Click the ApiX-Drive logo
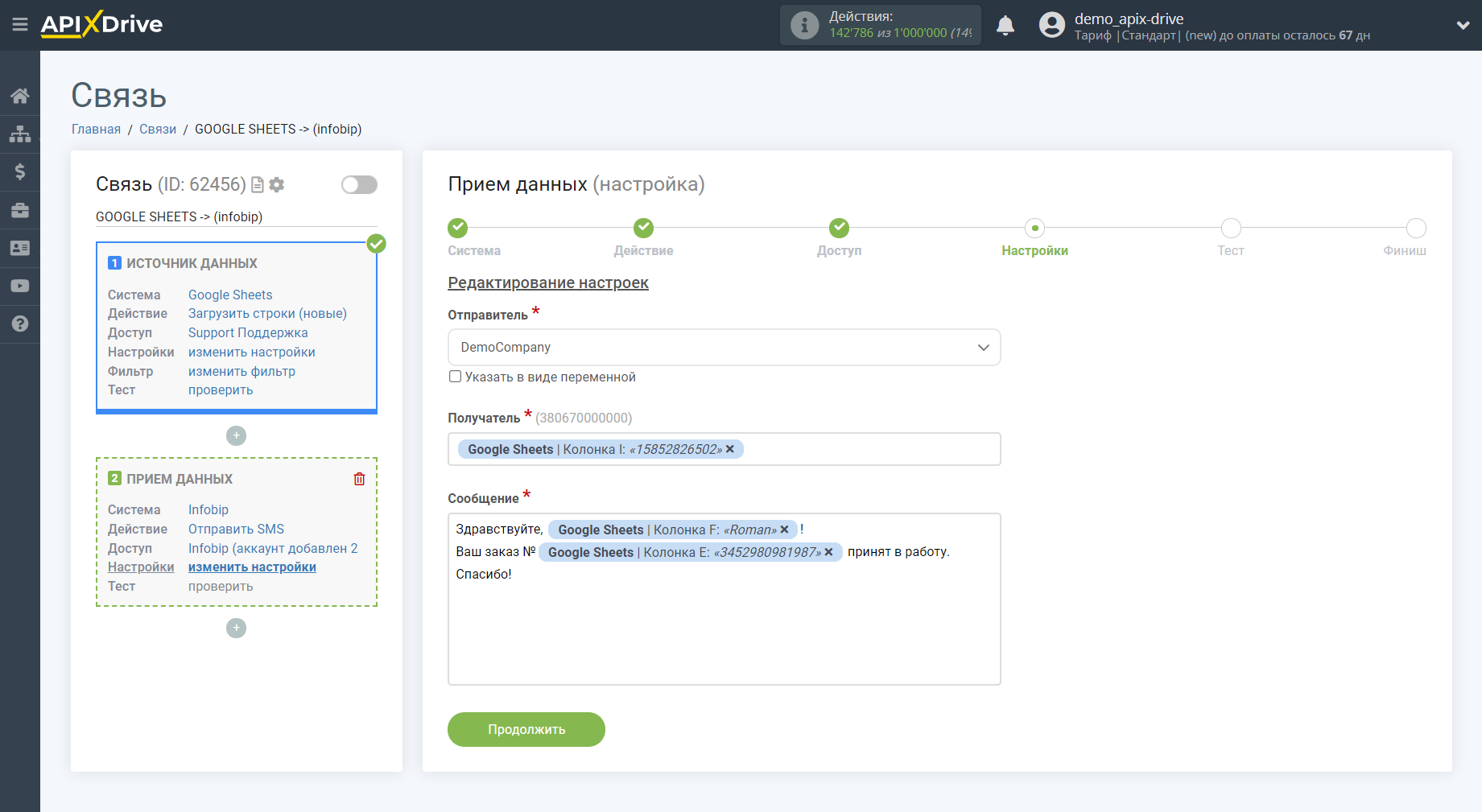 click(x=101, y=24)
